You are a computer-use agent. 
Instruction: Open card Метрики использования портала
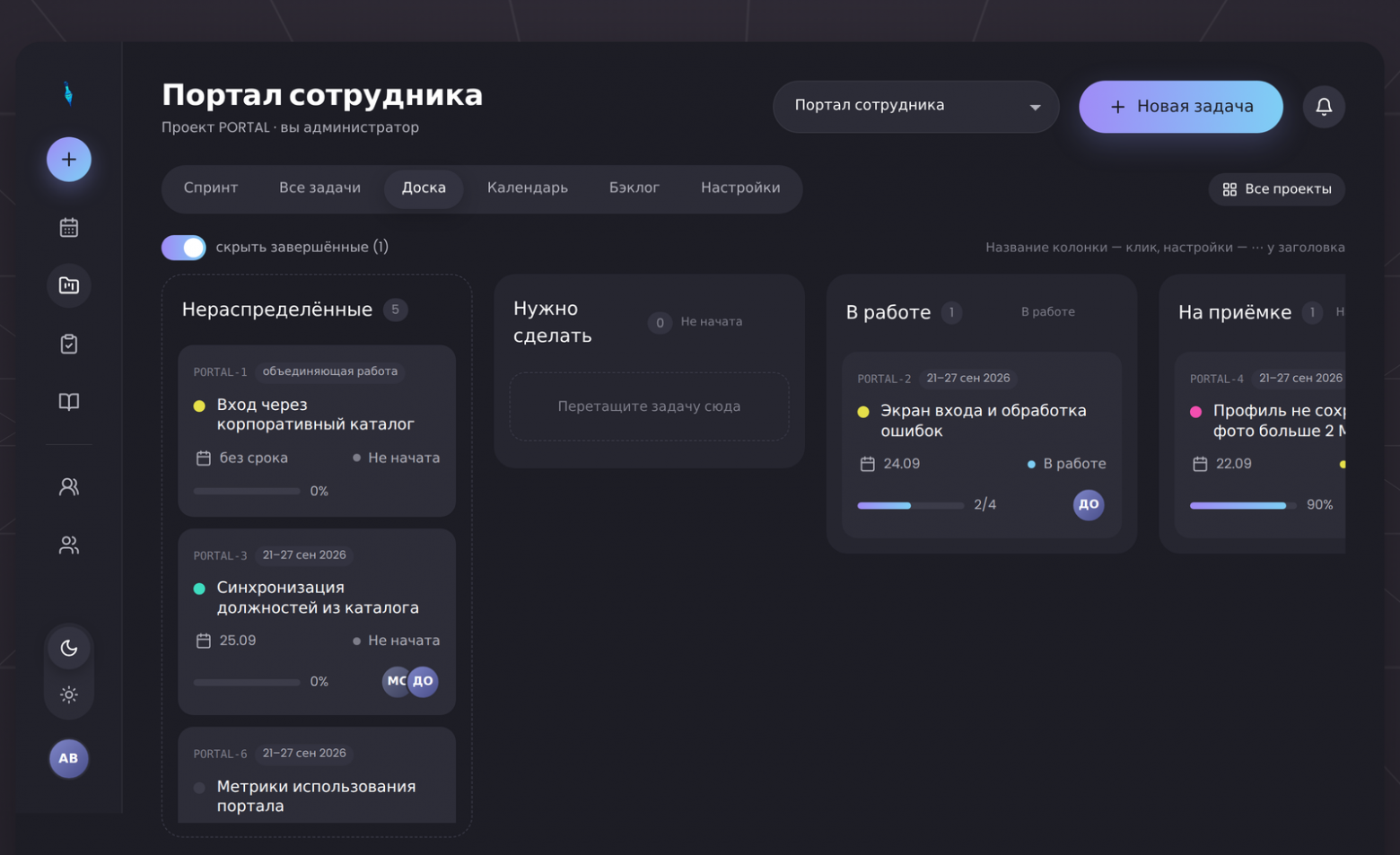[x=317, y=775]
